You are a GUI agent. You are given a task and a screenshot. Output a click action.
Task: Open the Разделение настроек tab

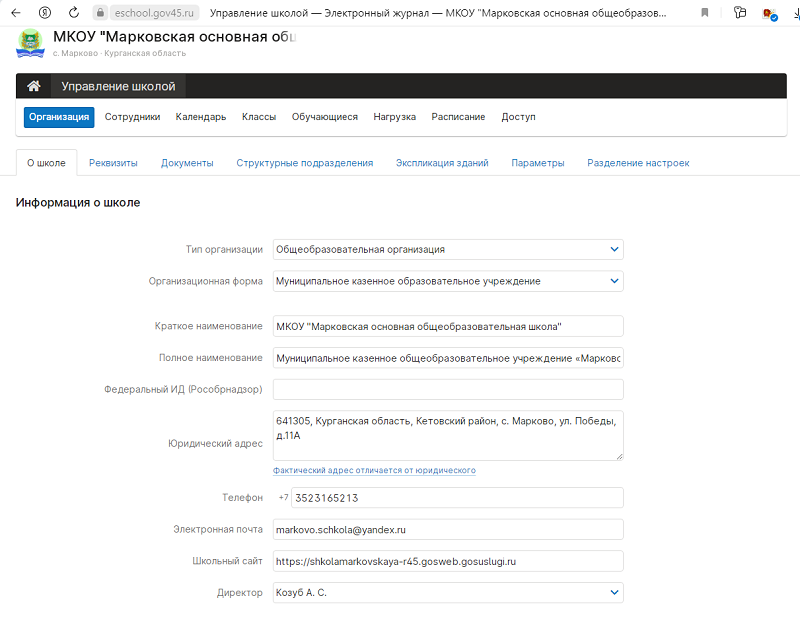638,163
